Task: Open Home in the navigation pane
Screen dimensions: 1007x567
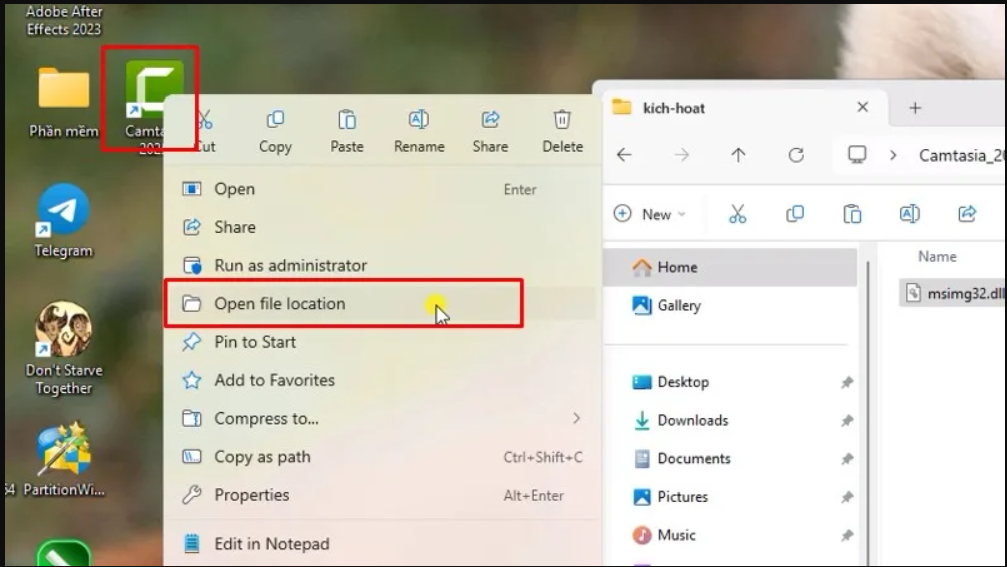Action: click(677, 268)
